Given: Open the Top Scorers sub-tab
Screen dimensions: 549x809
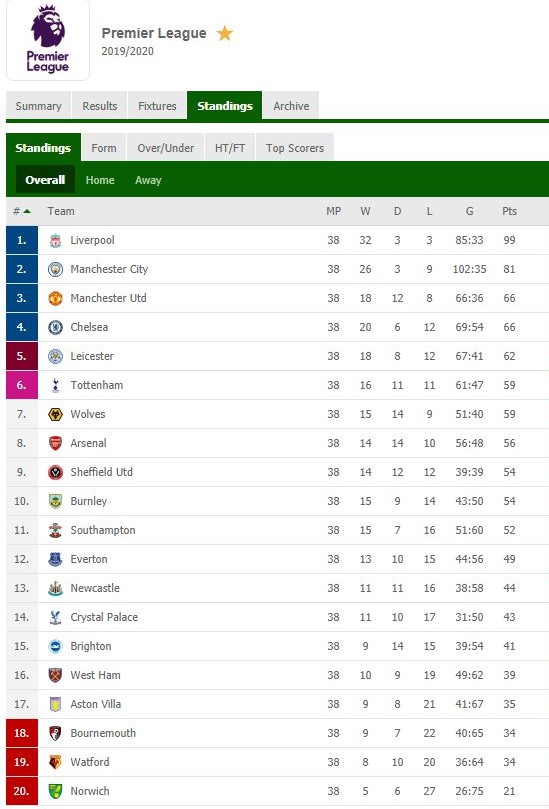Looking at the screenshot, I should 295,148.
